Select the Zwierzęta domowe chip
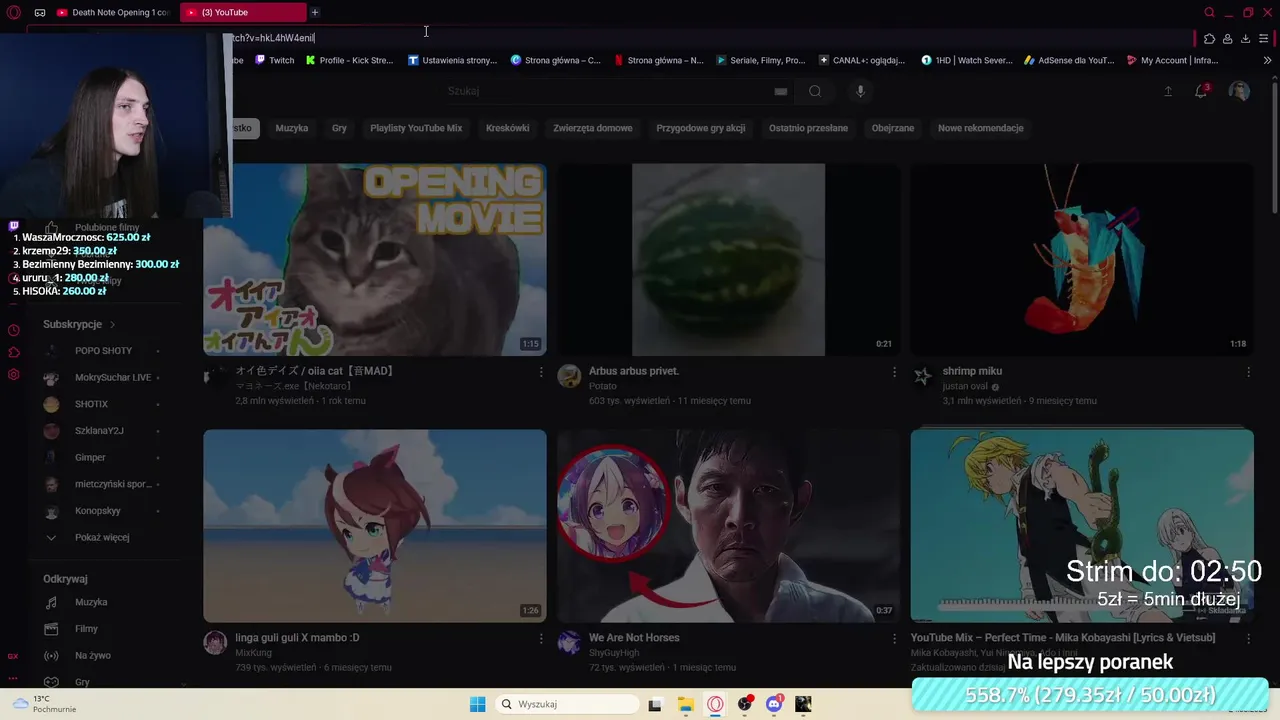This screenshot has height=720, width=1280. pos(593,128)
